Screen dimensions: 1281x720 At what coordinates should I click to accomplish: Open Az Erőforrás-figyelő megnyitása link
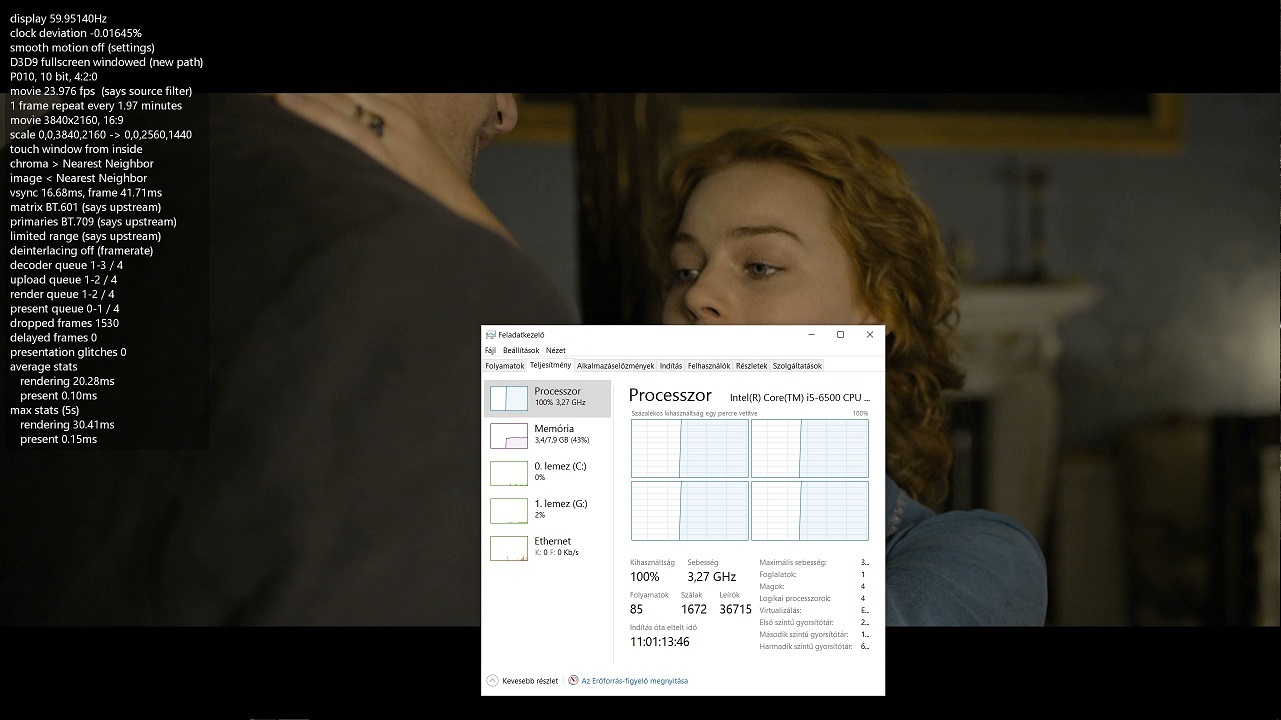click(634, 681)
